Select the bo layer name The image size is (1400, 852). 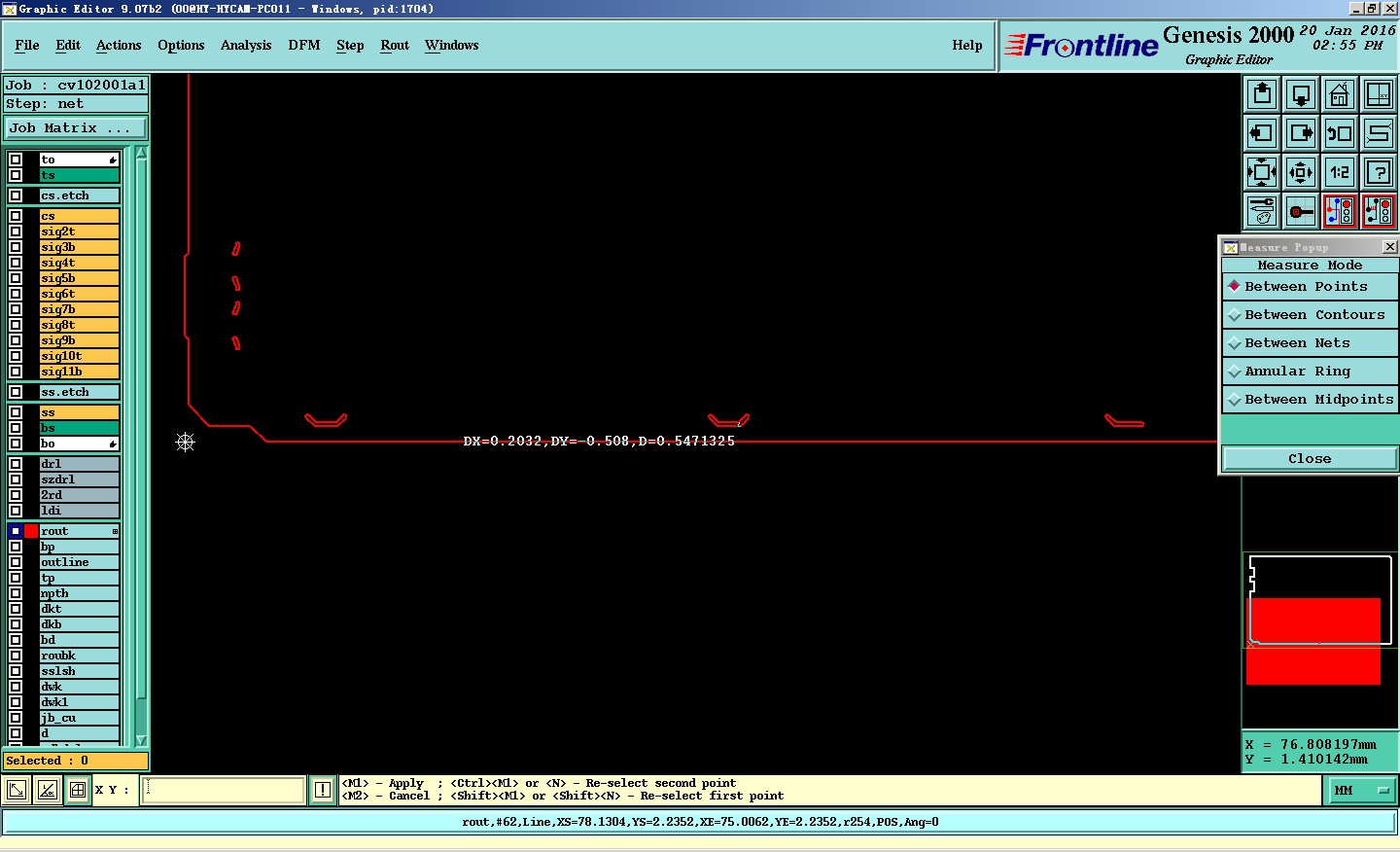coord(79,444)
